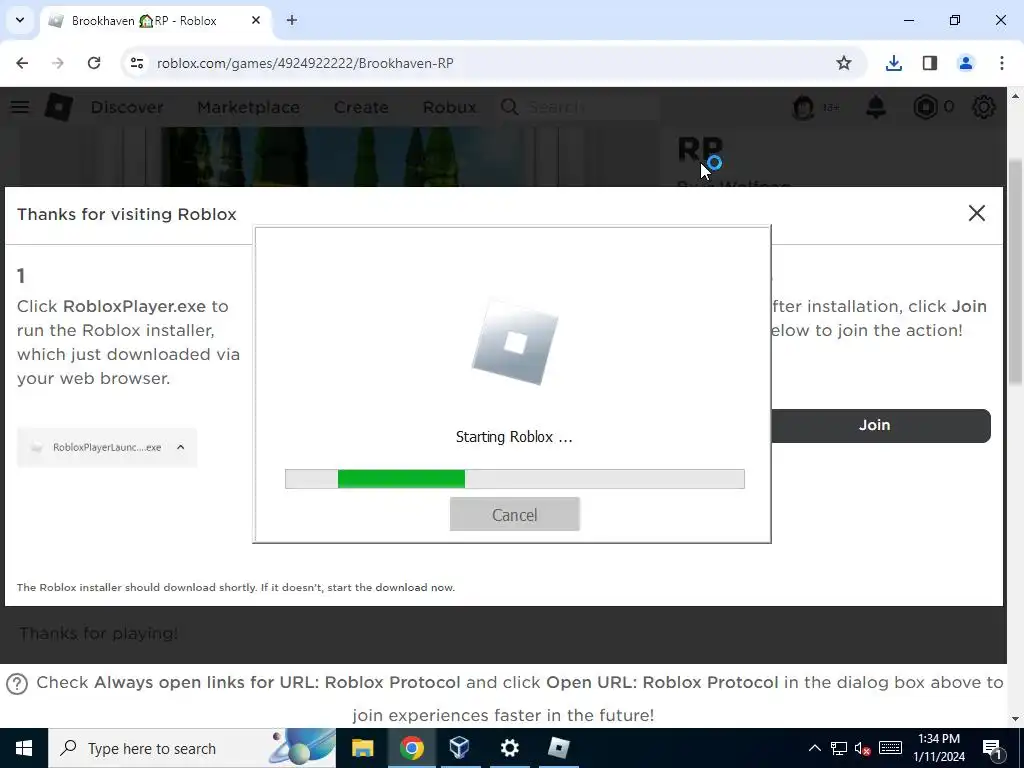Image resolution: width=1024 pixels, height=768 pixels.
Task: Click the Roblox launch progress bar
Action: point(515,479)
